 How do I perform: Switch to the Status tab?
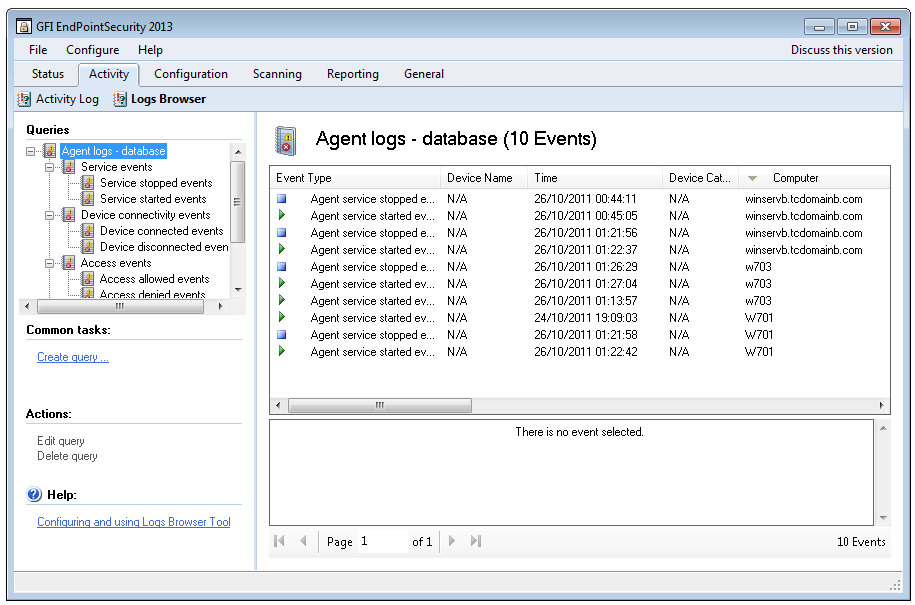tap(48, 74)
